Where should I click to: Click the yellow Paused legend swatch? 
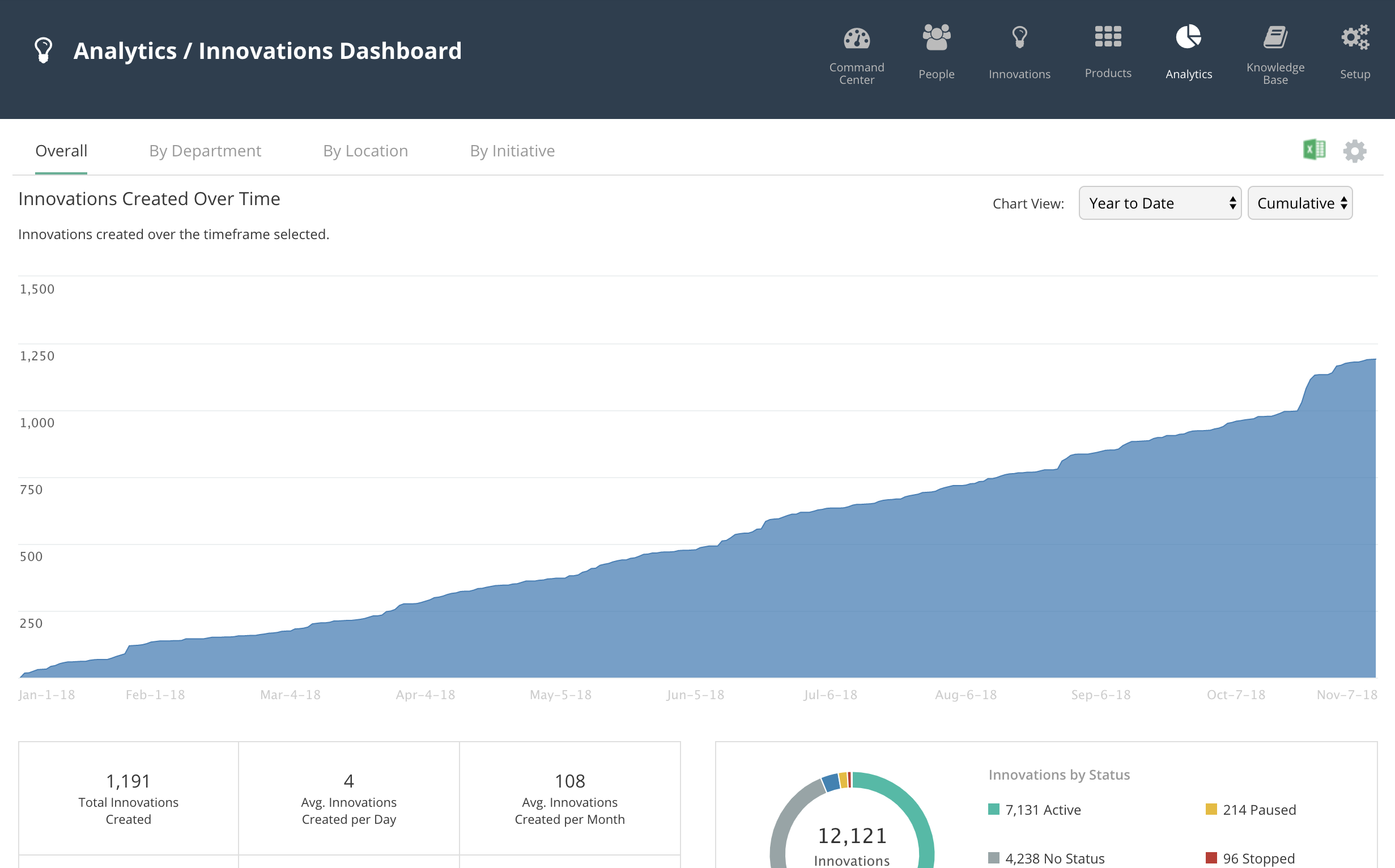coord(1211,810)
